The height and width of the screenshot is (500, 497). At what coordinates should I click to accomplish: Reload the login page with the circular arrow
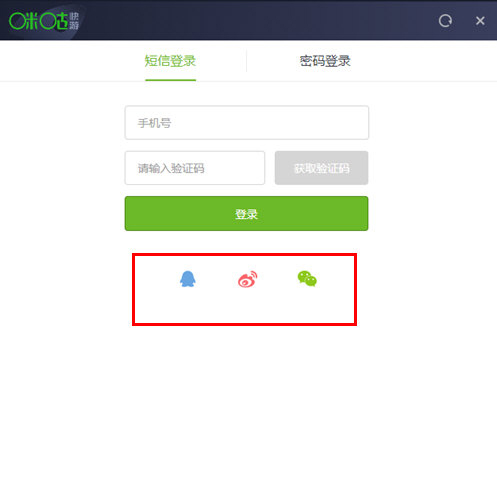(445, 21)
